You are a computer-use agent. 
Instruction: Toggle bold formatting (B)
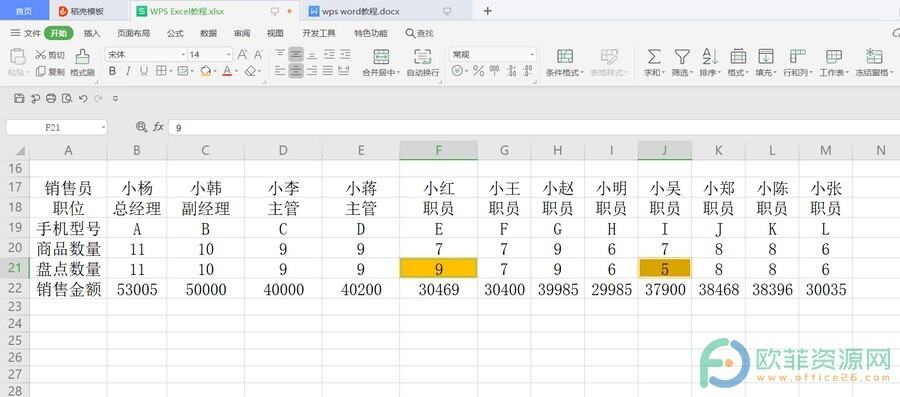point(112,72)
